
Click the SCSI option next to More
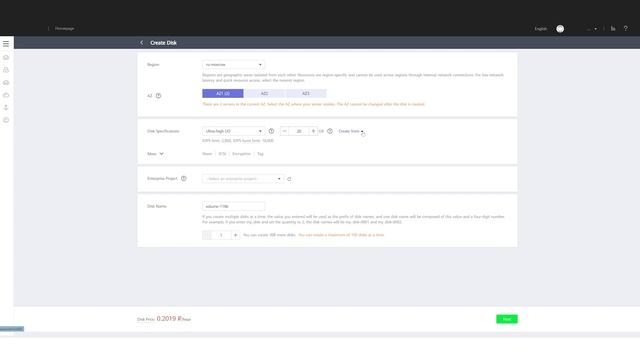222,154
